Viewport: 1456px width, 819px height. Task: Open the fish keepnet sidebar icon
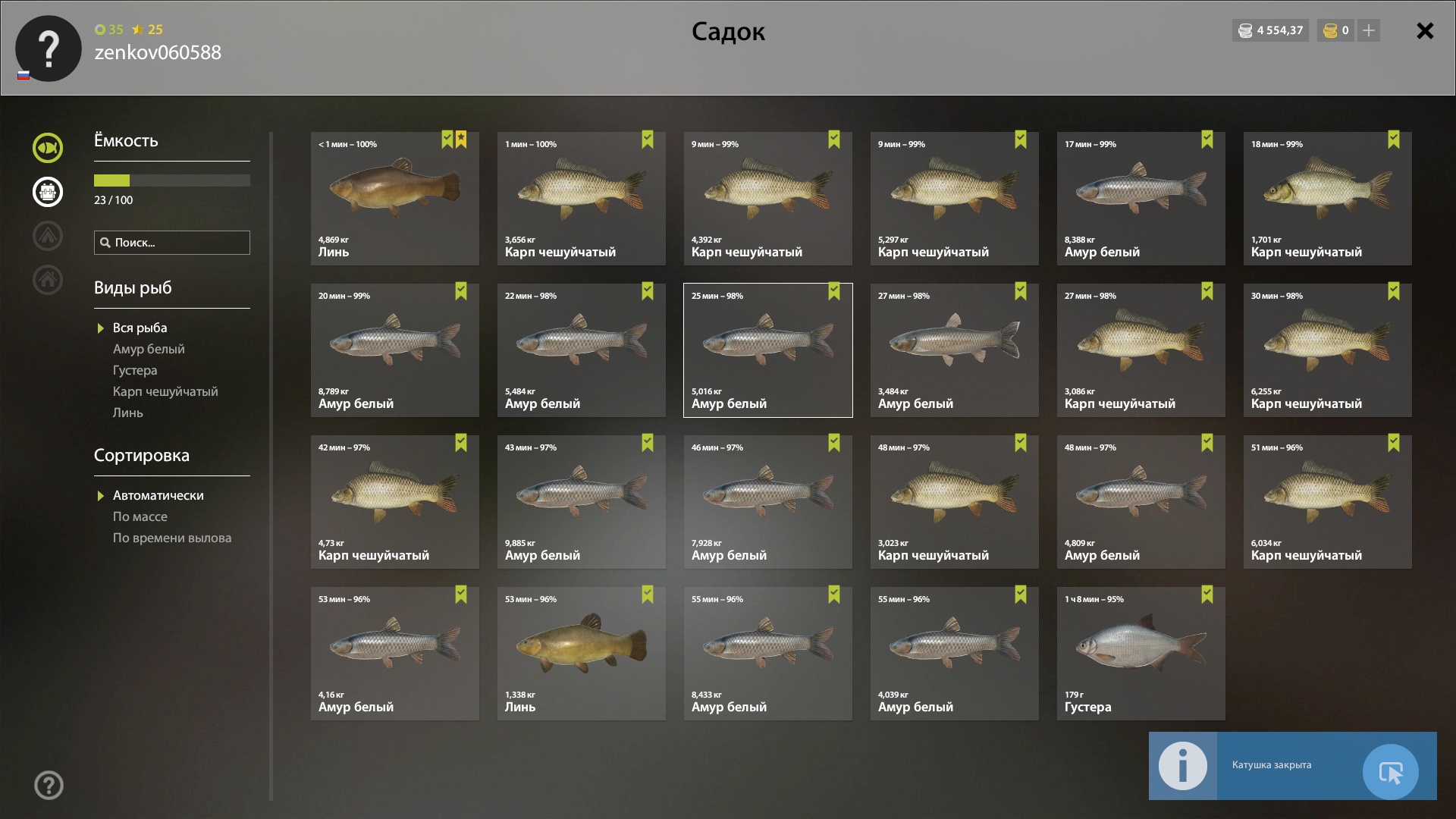(x=47, y=148)
